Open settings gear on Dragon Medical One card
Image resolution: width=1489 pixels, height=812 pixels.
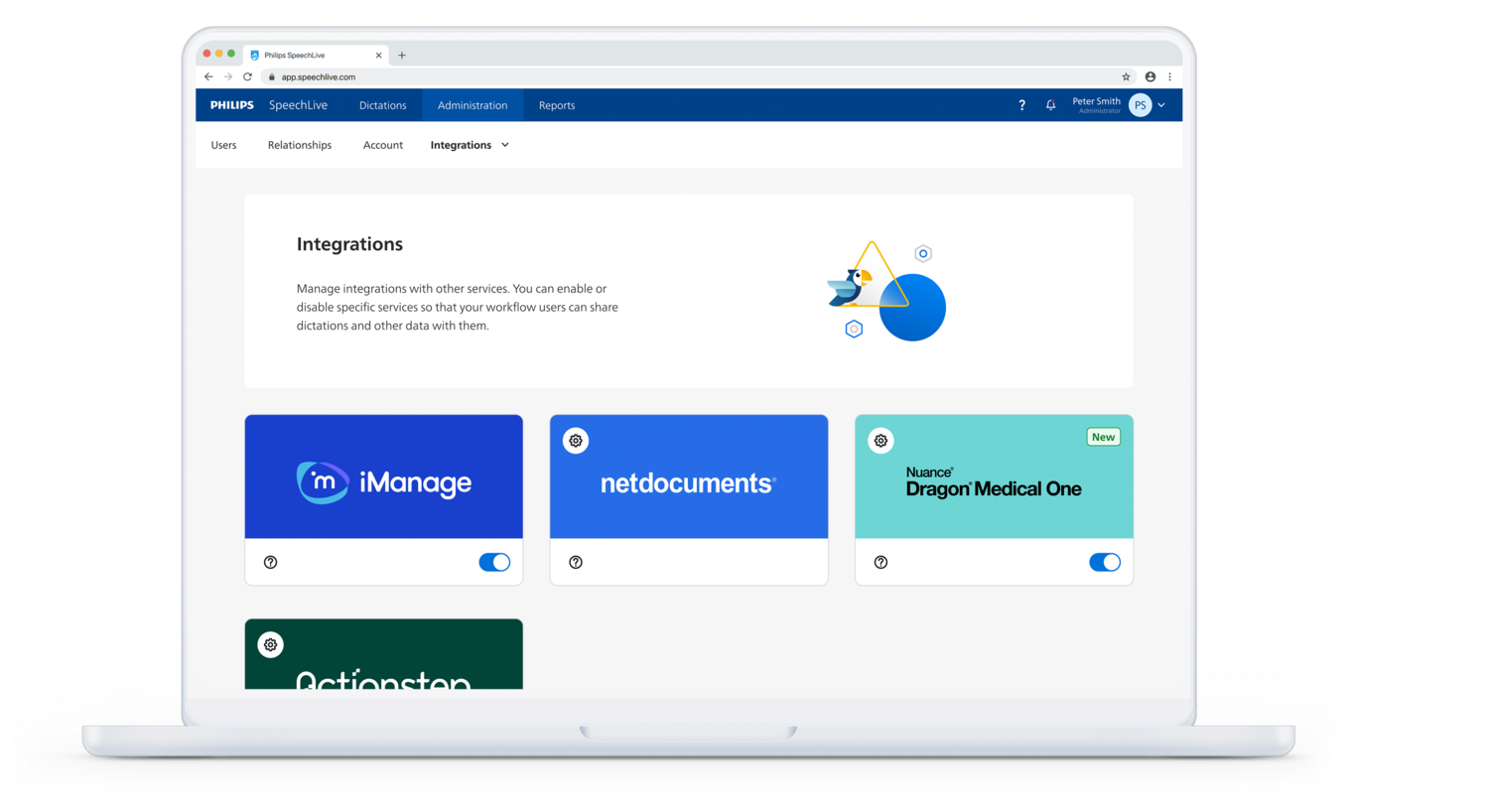coord(880,441)
